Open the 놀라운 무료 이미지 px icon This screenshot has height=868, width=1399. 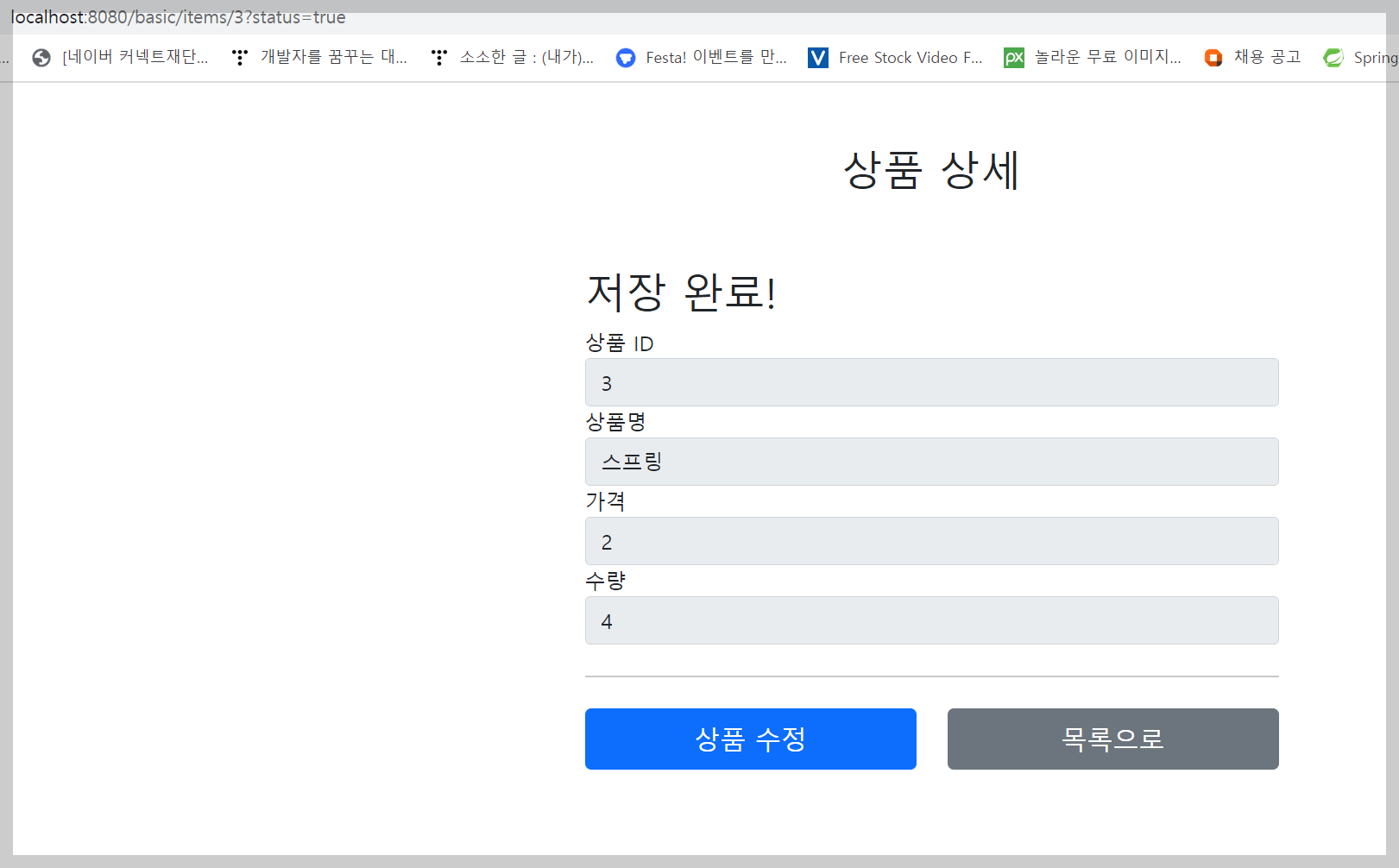1014,58
